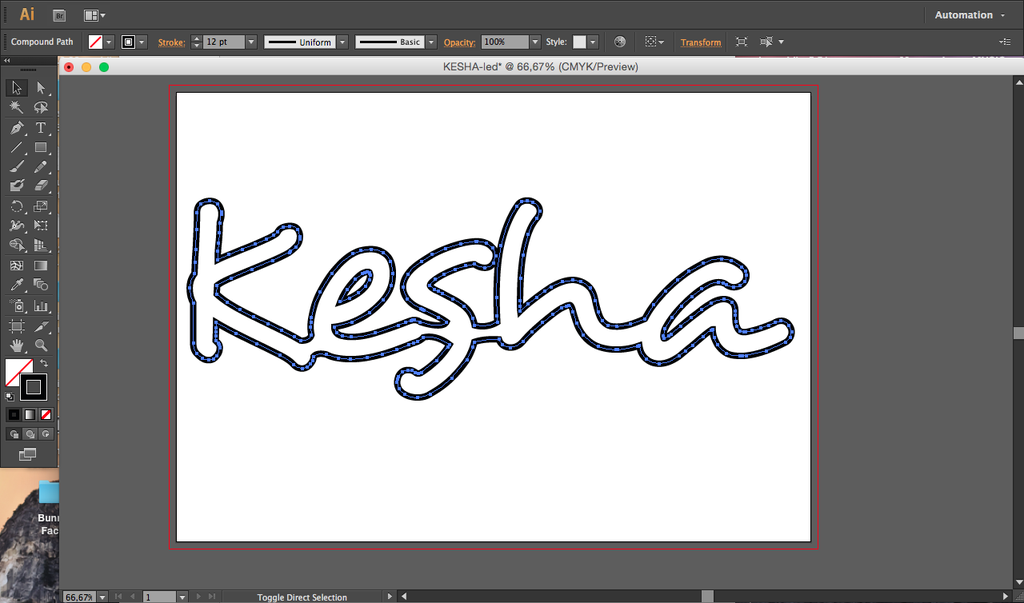Open the stroke weight dropdown
1024x603 pixels.
coord(251,42)
